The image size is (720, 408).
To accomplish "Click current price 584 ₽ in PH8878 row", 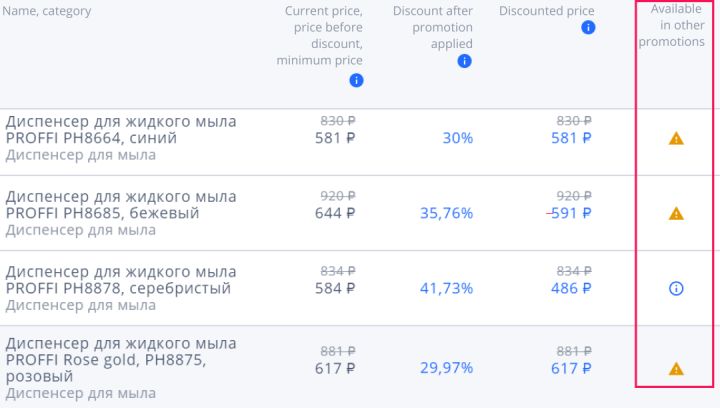I will [x=335, y=288].
